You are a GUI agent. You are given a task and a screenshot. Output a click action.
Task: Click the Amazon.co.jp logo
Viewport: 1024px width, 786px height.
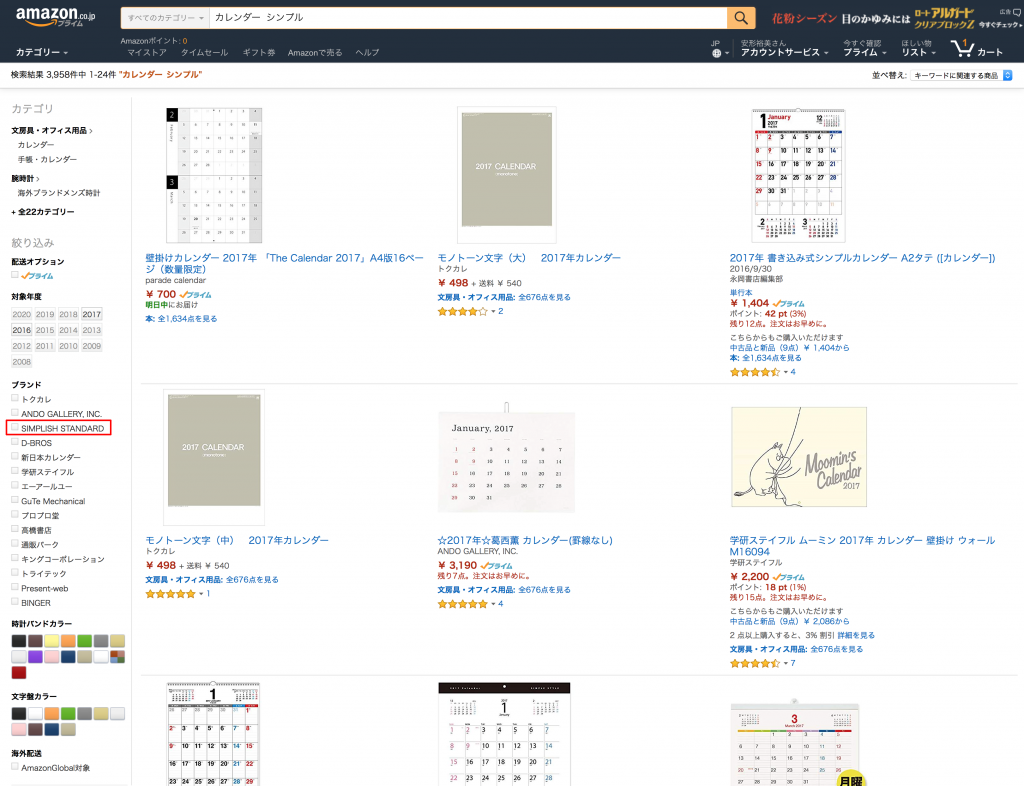pyautogui.click(x=56, y=16)
